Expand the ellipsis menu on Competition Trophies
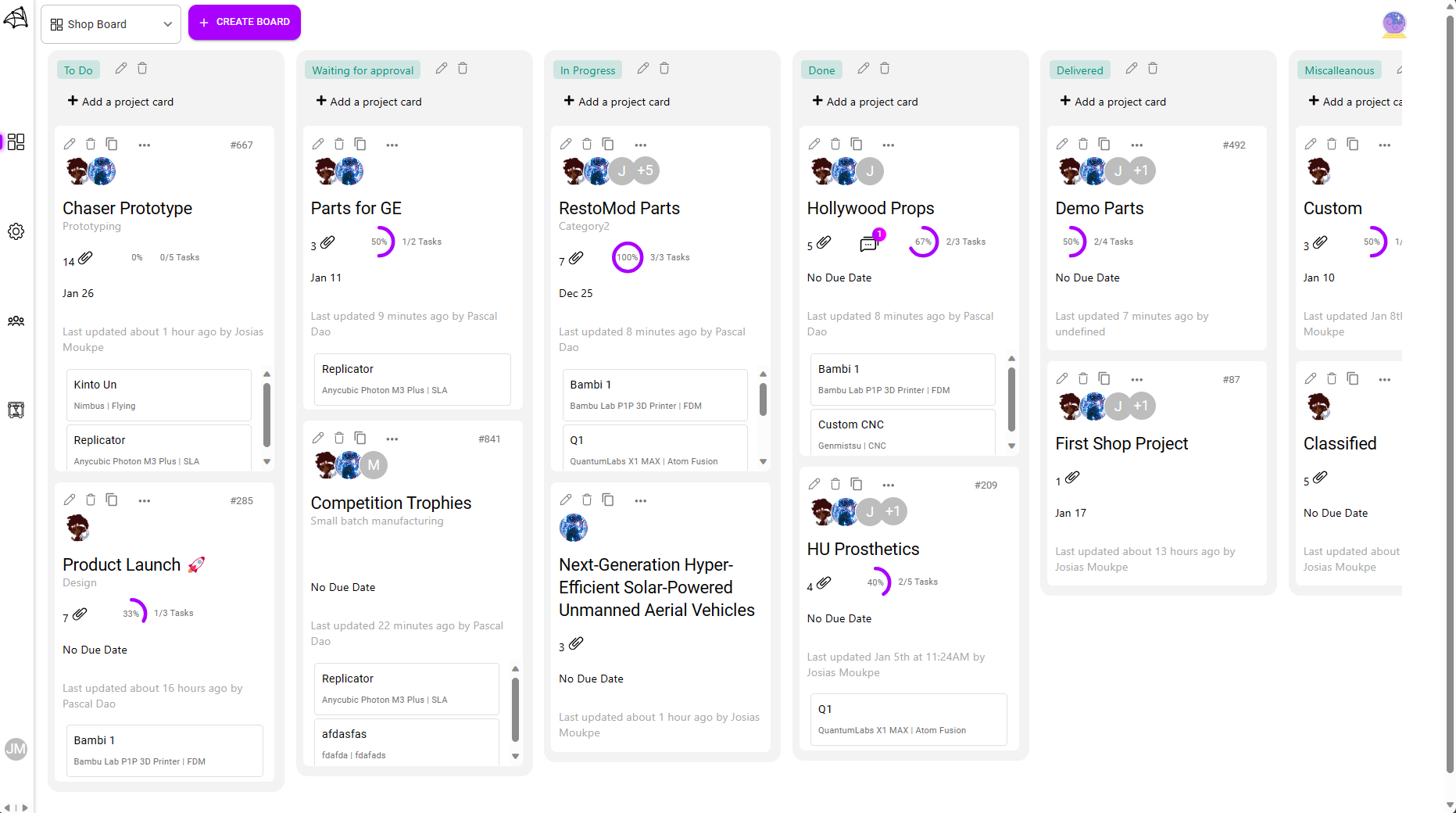Screen dimensions: 1456x813 [x=392, y=439]
